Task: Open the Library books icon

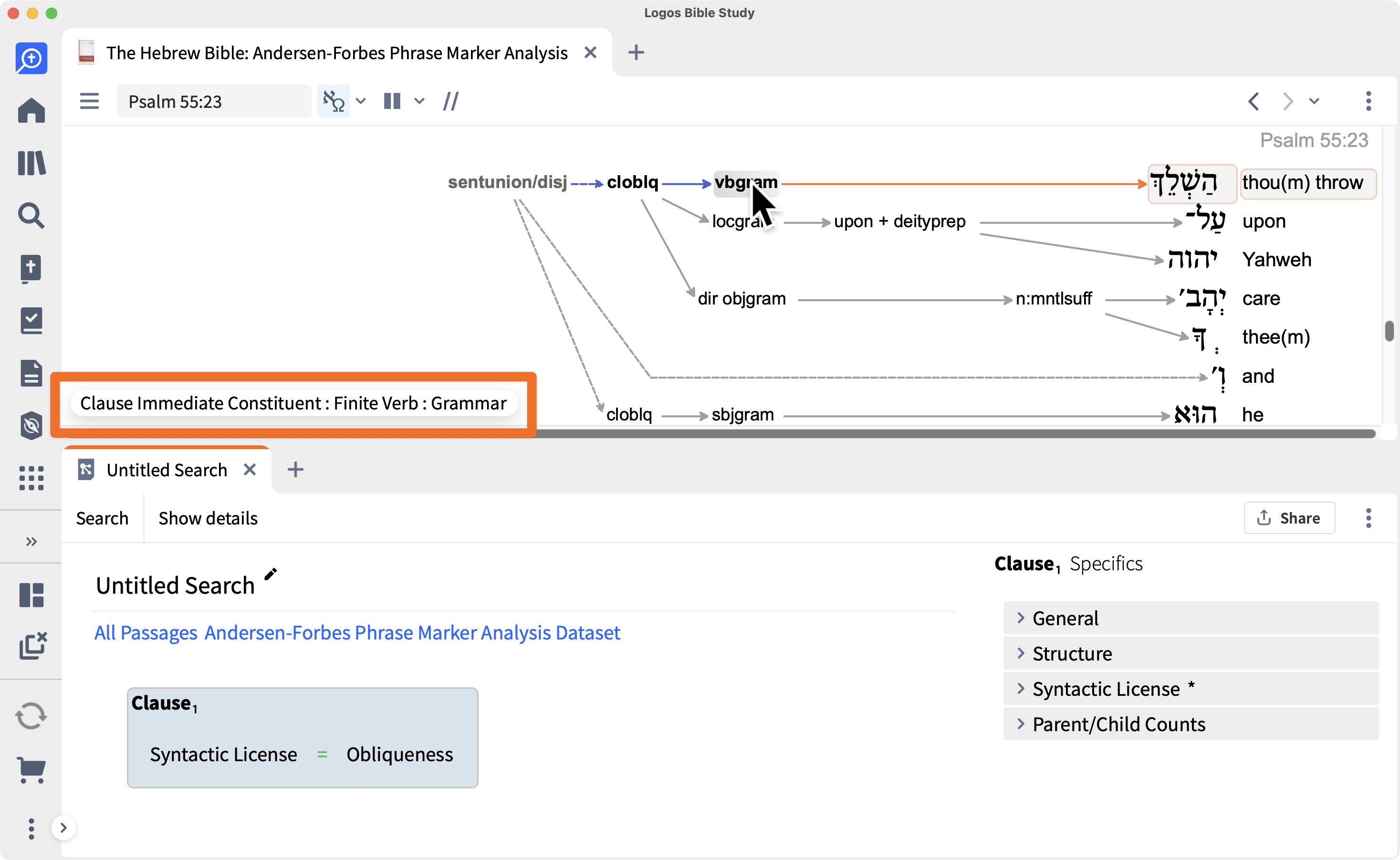Action: 31,163
